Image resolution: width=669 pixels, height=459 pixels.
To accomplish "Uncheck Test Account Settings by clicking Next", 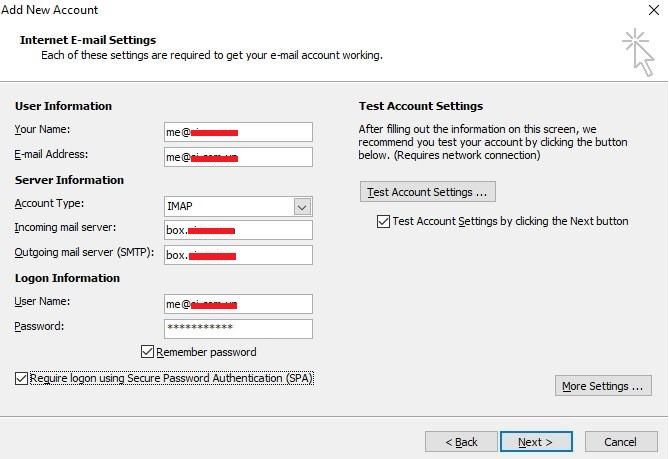I will 383,221.
